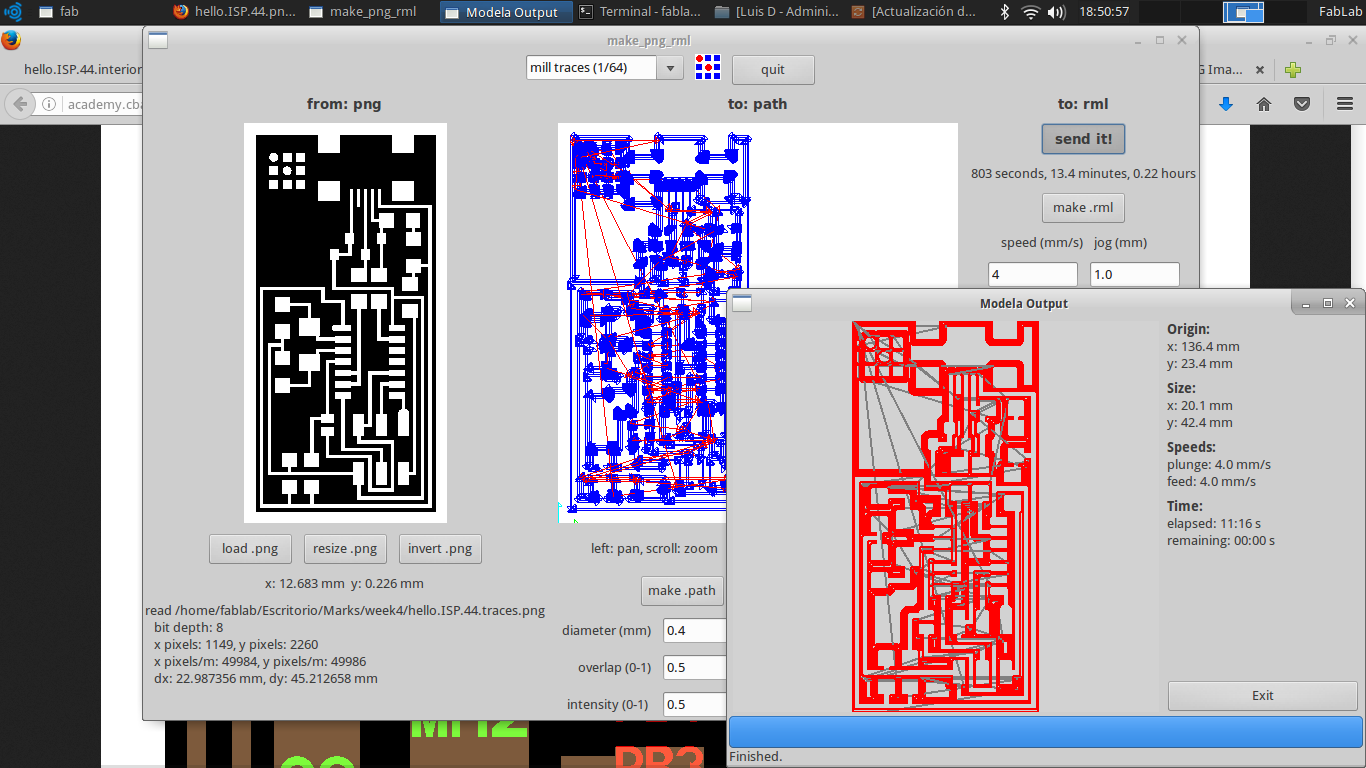The height and width of the screenshot is (768, 1366).
Task: Switch to hello.ISP.44.pn... Firefox taskbar item
Action: click(233, 12)
